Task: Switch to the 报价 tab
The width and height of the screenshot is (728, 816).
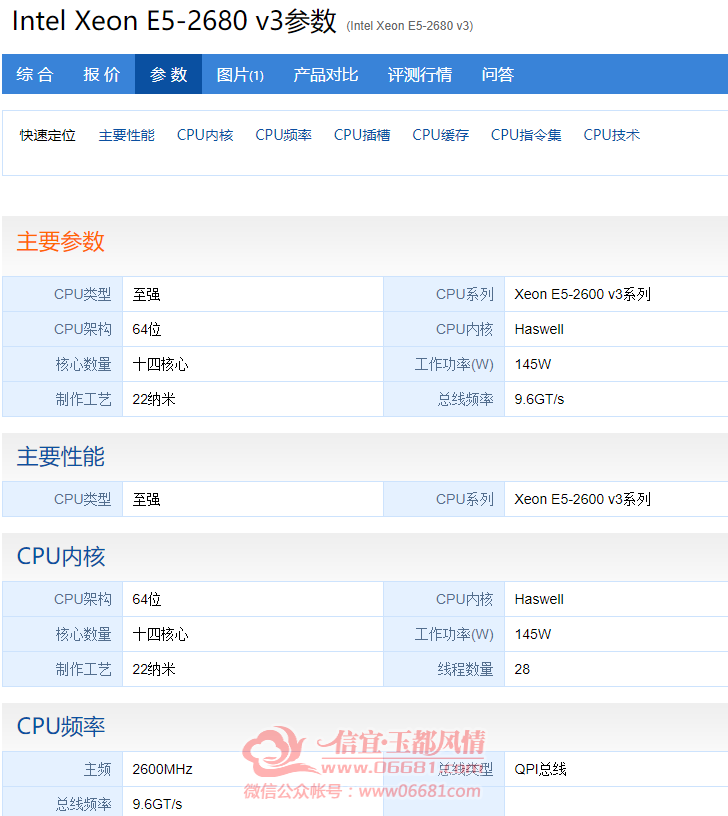Action: (x=101, y=74)
